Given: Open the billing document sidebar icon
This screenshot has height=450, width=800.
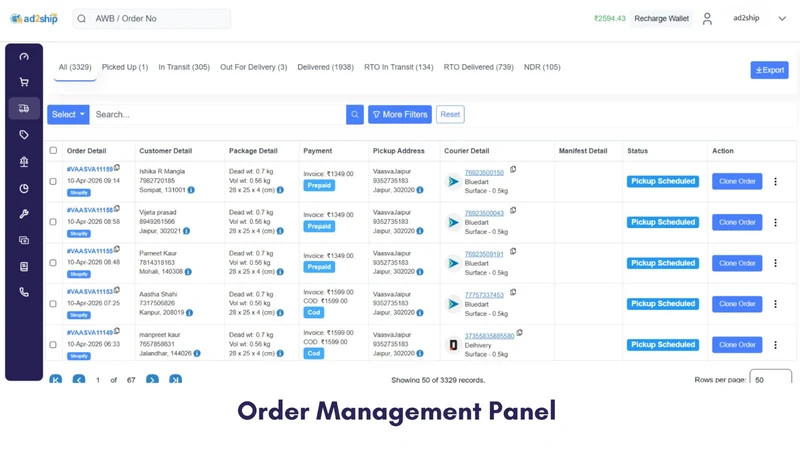Looking at the screenshot, I should [x=24, y=266].
